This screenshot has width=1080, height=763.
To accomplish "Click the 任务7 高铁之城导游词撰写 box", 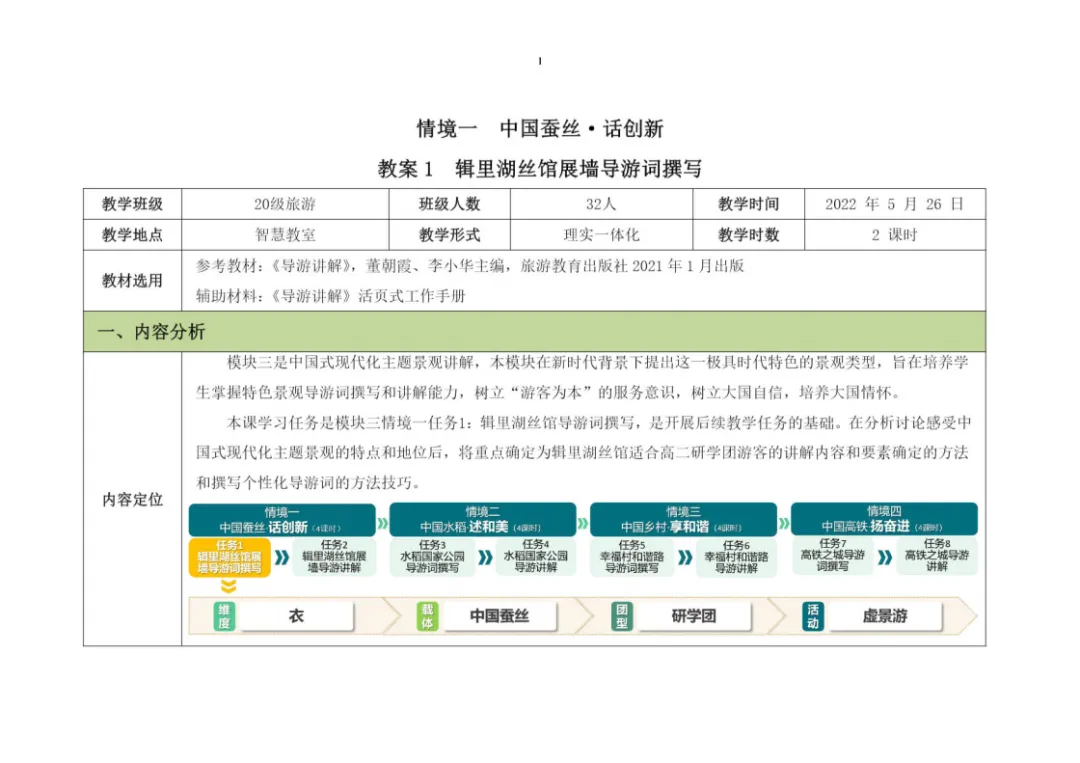I will click(x=833, y=556).
